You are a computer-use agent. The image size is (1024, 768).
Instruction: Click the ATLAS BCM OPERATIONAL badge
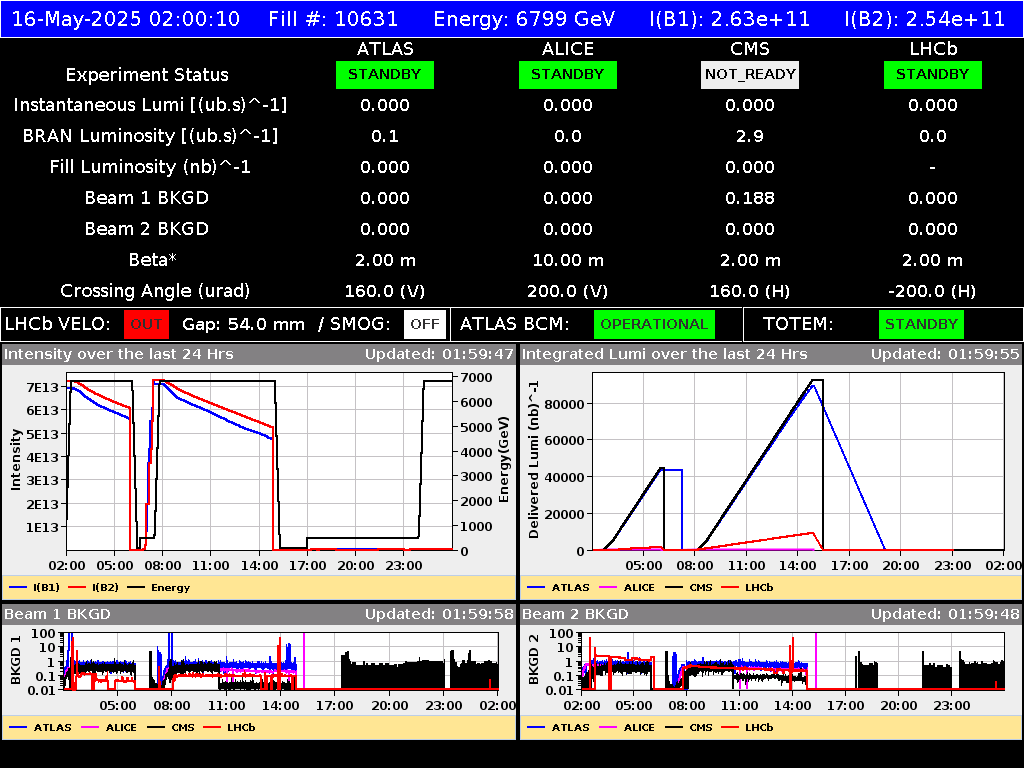[x=654, y=324]
